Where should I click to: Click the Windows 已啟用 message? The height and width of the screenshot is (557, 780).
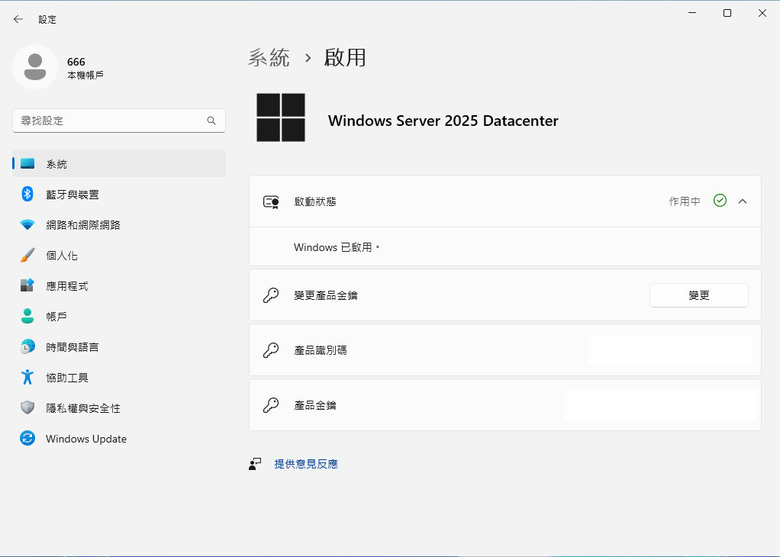point(337,247)
